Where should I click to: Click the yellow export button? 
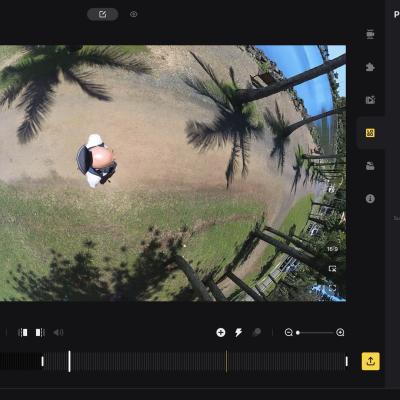coord(371,361)
